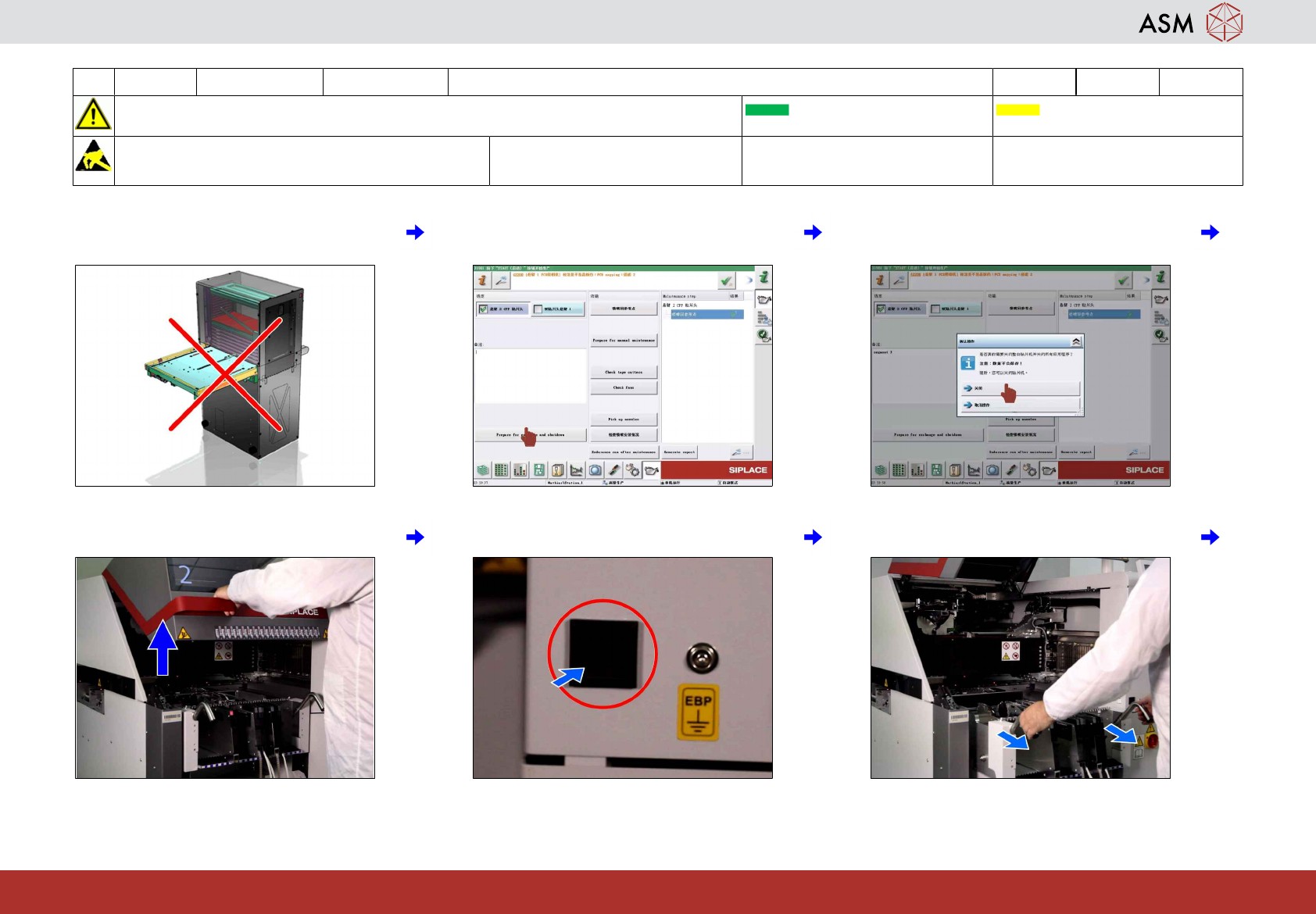Click blue chevron next to green i in dialog screenshot

[1146, 279]
